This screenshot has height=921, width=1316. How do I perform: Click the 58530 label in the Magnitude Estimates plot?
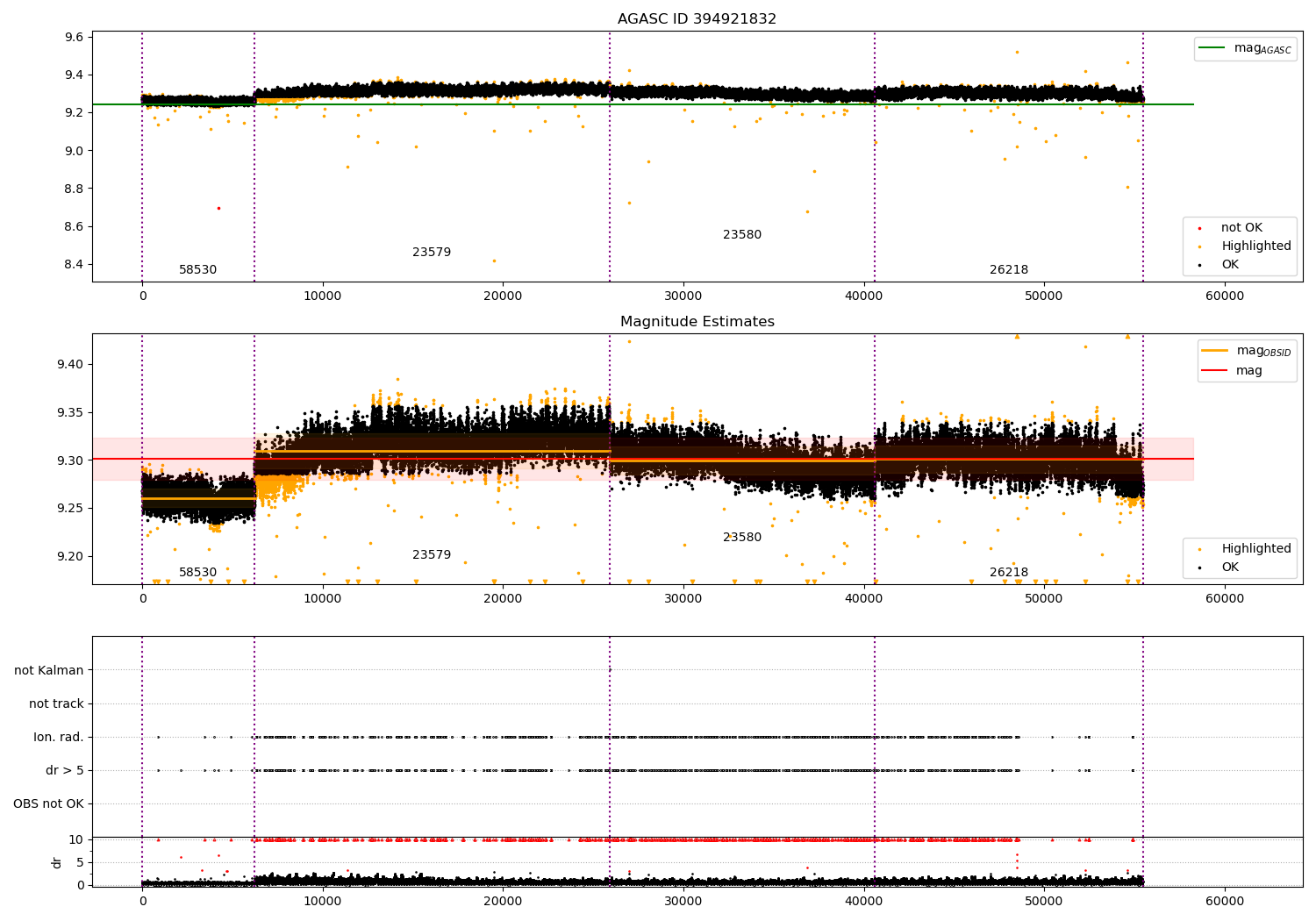coord(197,573)
